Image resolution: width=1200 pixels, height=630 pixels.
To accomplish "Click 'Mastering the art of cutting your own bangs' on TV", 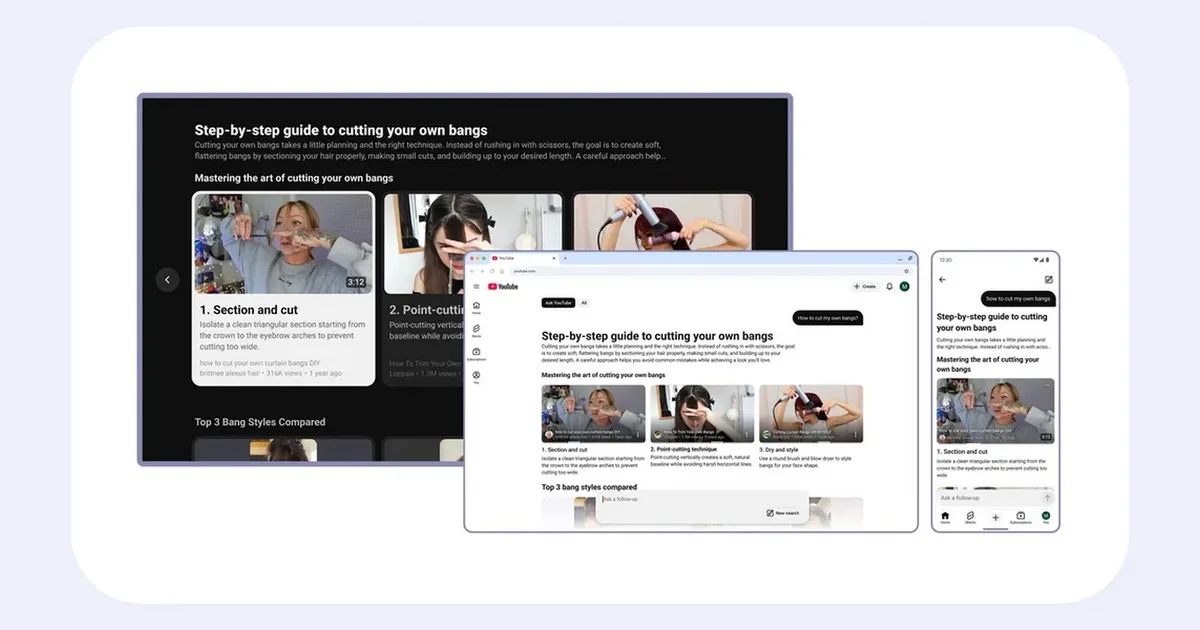I will tap(294, 178).
